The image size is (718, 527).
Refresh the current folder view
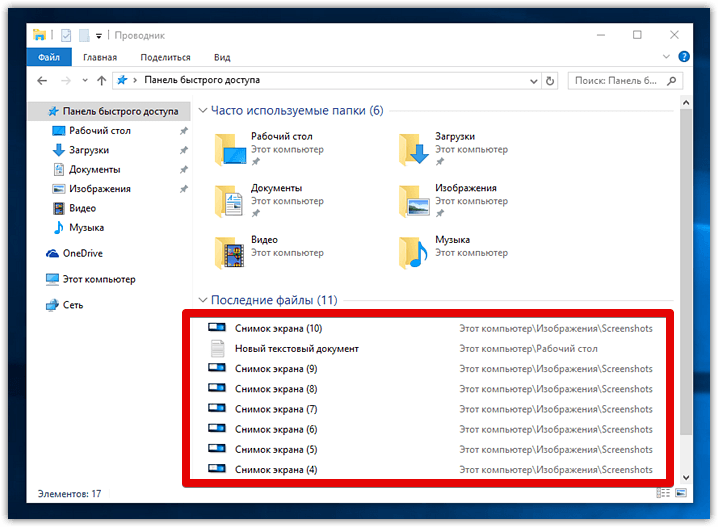tap(549, 81)
